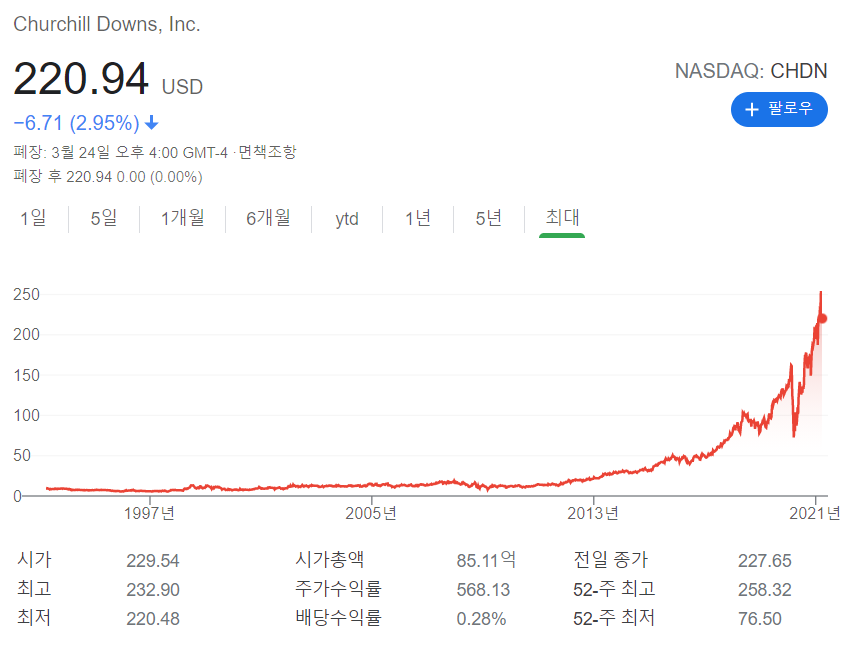865x649 pixels.
Task: Switch to the 5년 range
Action: pyautogui.click(x=487, y=218)
